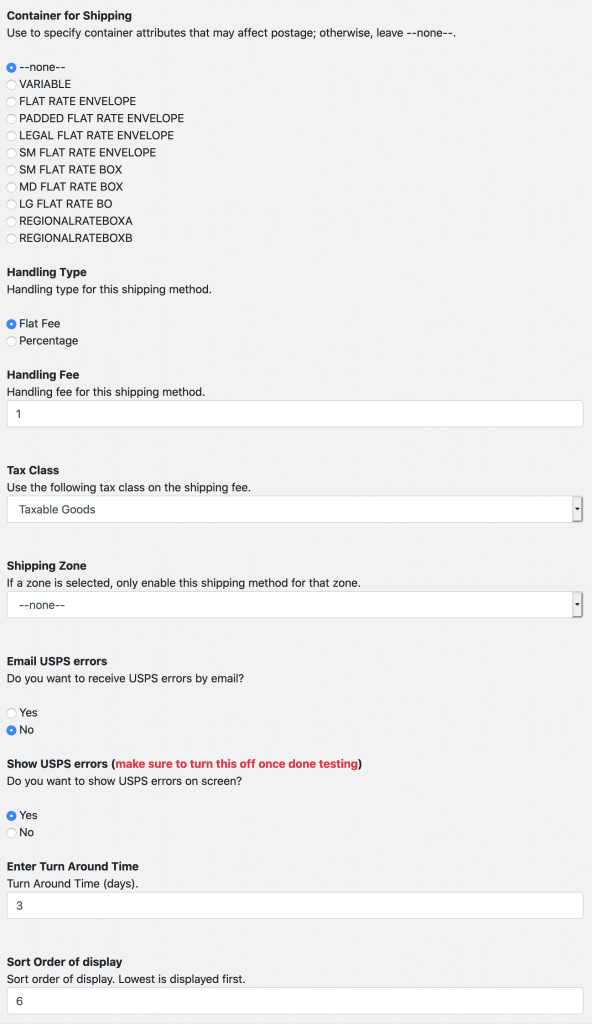Click the Handling Fee input field
597x1024 pixels.
[295, 414]
